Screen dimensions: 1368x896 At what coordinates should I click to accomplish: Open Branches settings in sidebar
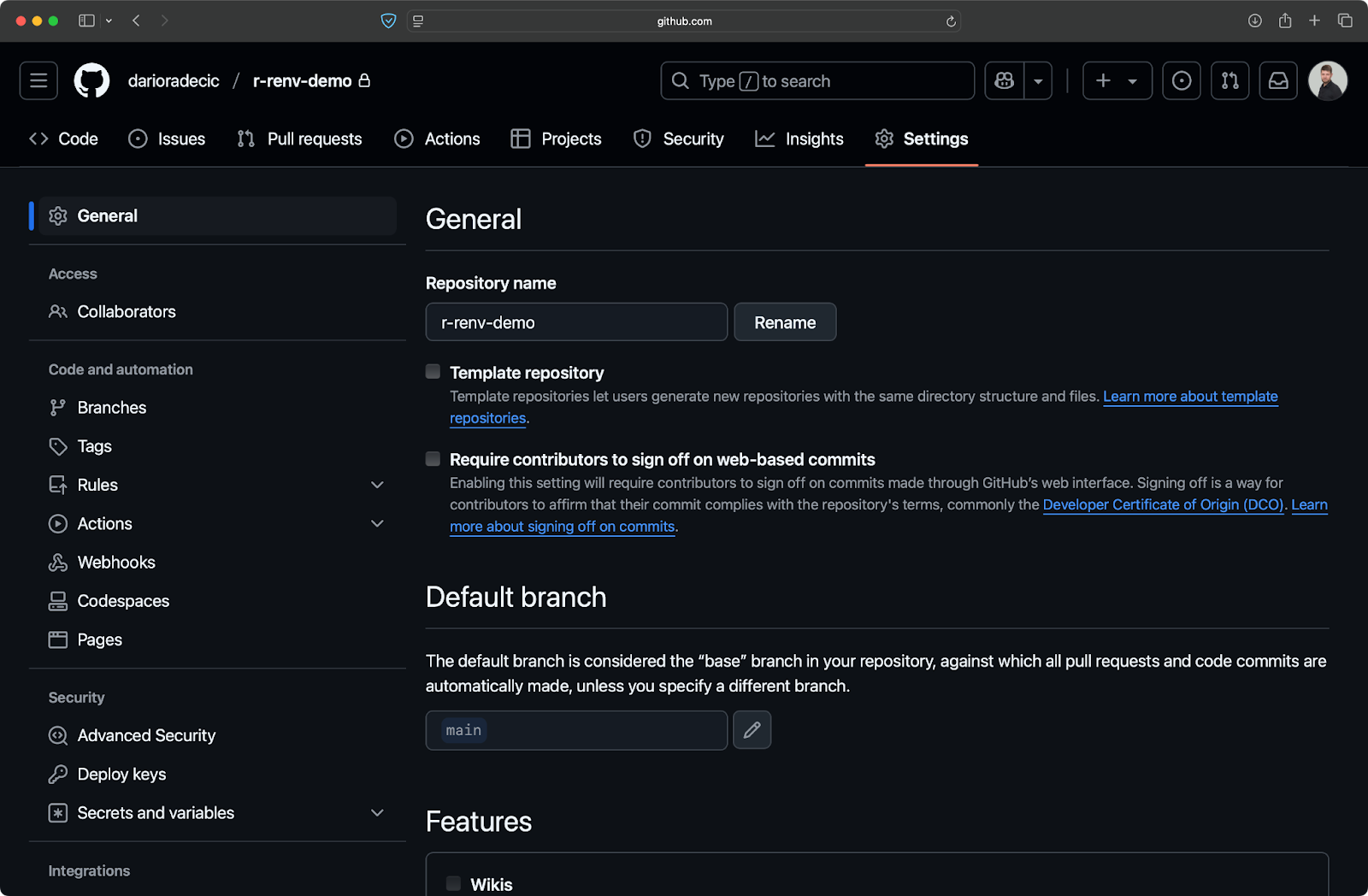pyautogui.click(x=217, y=407)
